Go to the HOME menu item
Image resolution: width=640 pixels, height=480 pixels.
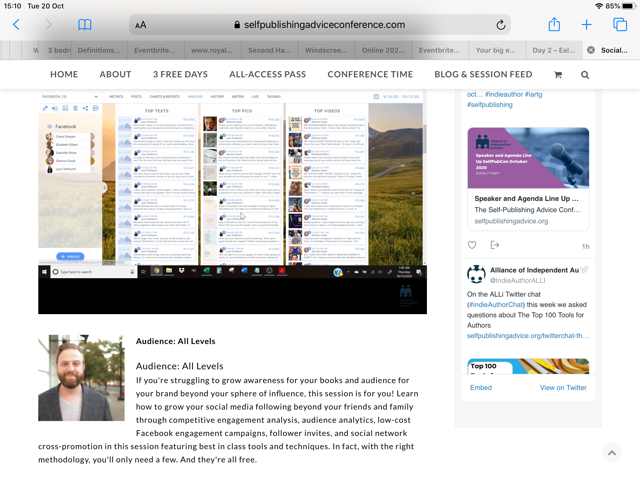[x=64, y=74]
